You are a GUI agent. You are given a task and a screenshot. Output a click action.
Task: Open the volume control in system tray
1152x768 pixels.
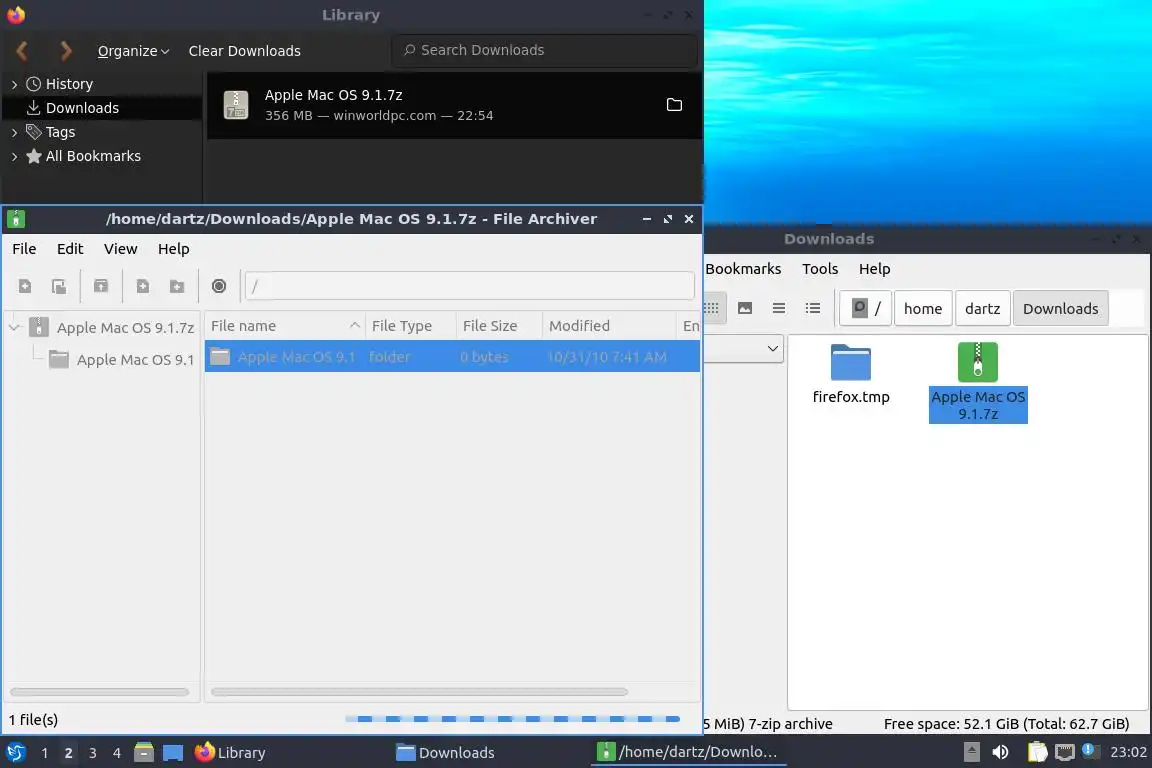point(1001,753)
